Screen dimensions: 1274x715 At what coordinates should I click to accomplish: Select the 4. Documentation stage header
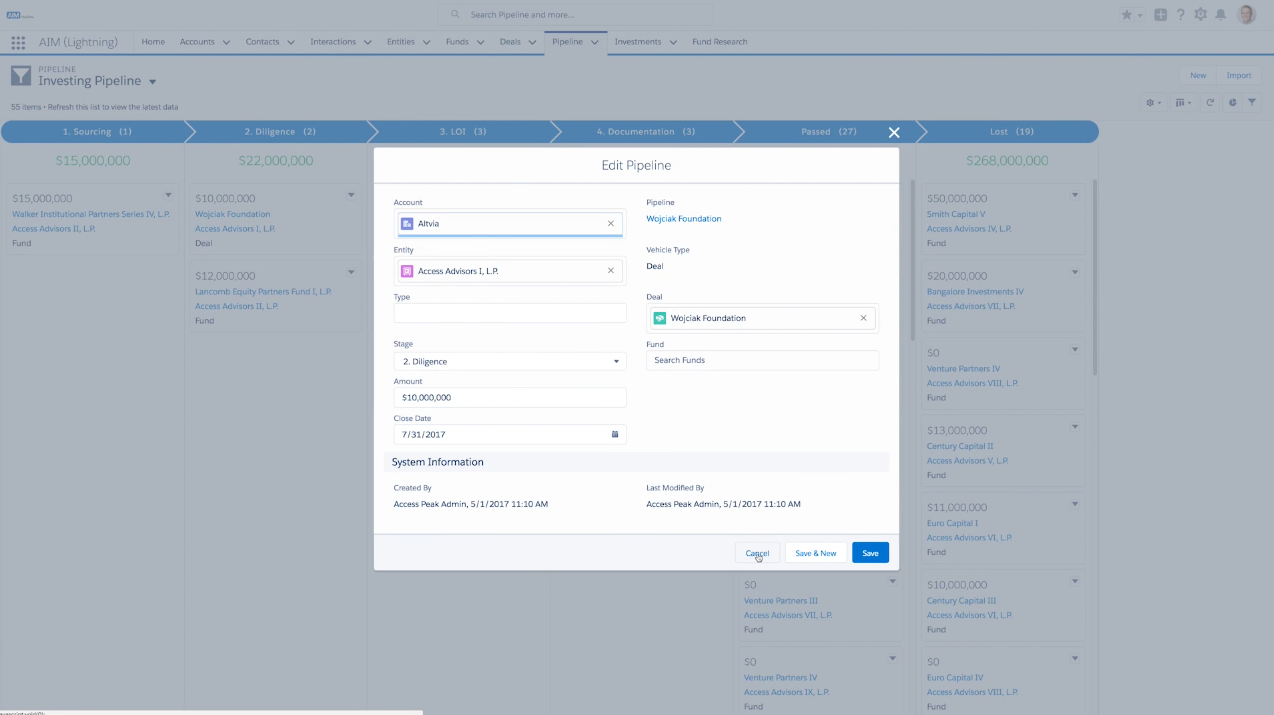point(646,132)
